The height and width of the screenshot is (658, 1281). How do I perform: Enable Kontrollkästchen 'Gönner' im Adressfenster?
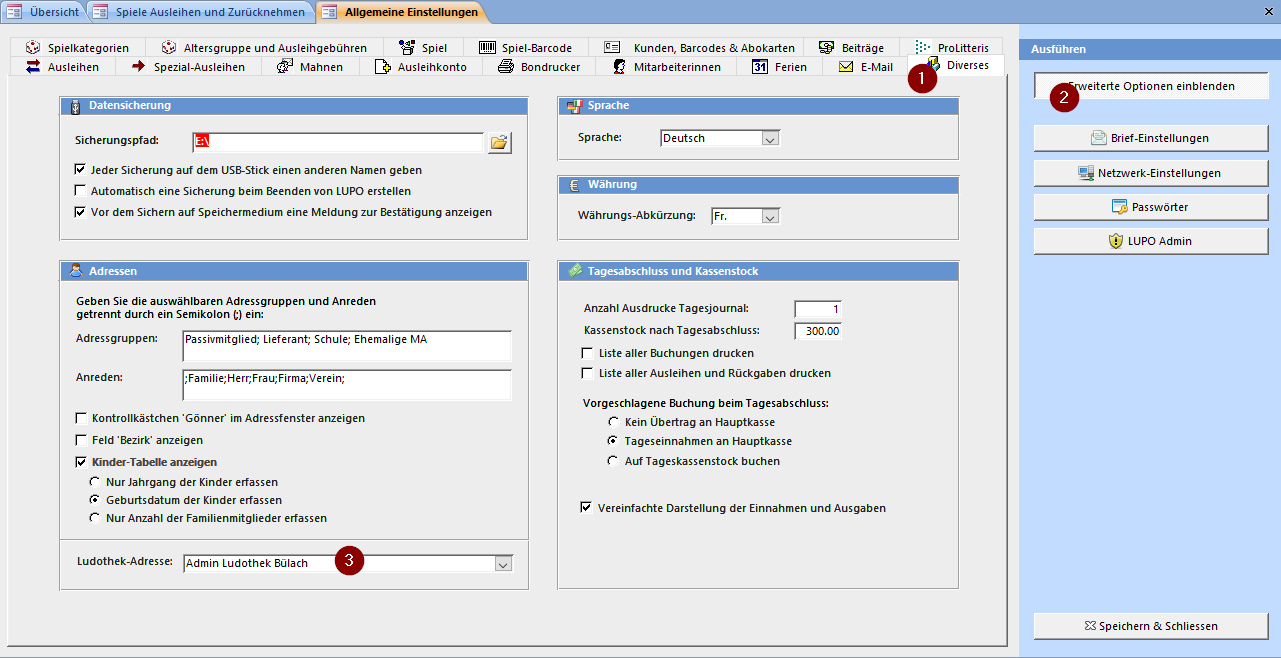click(82, 418)
